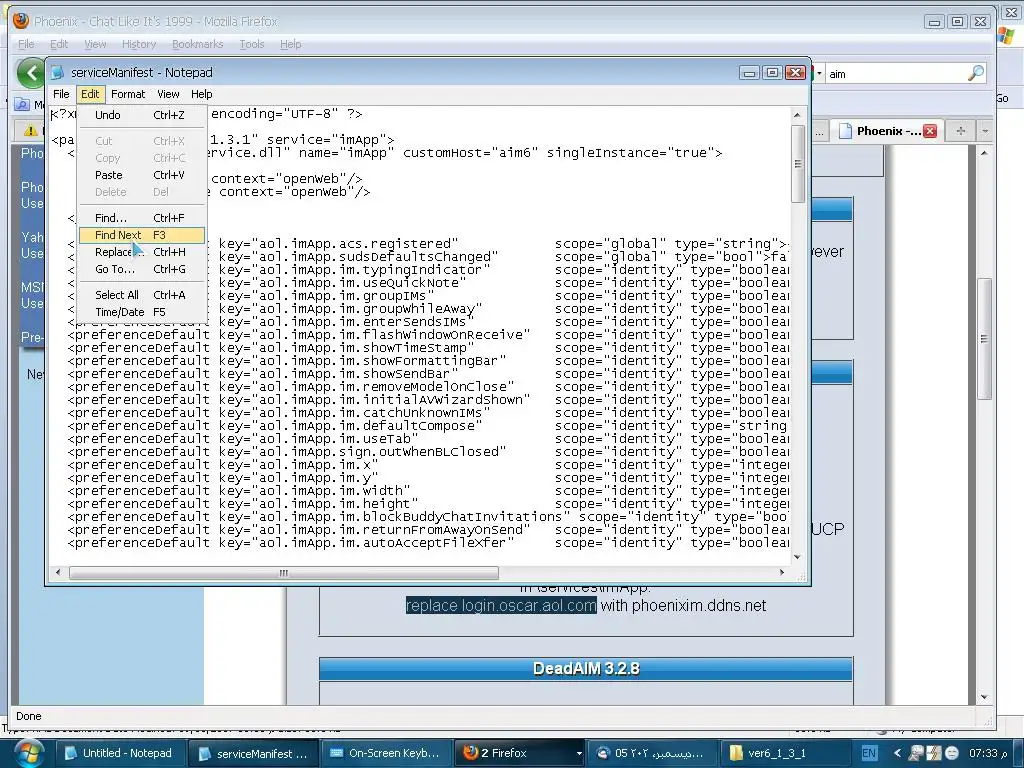Click Firefox page scrollbar up arrow

(984, 153)
